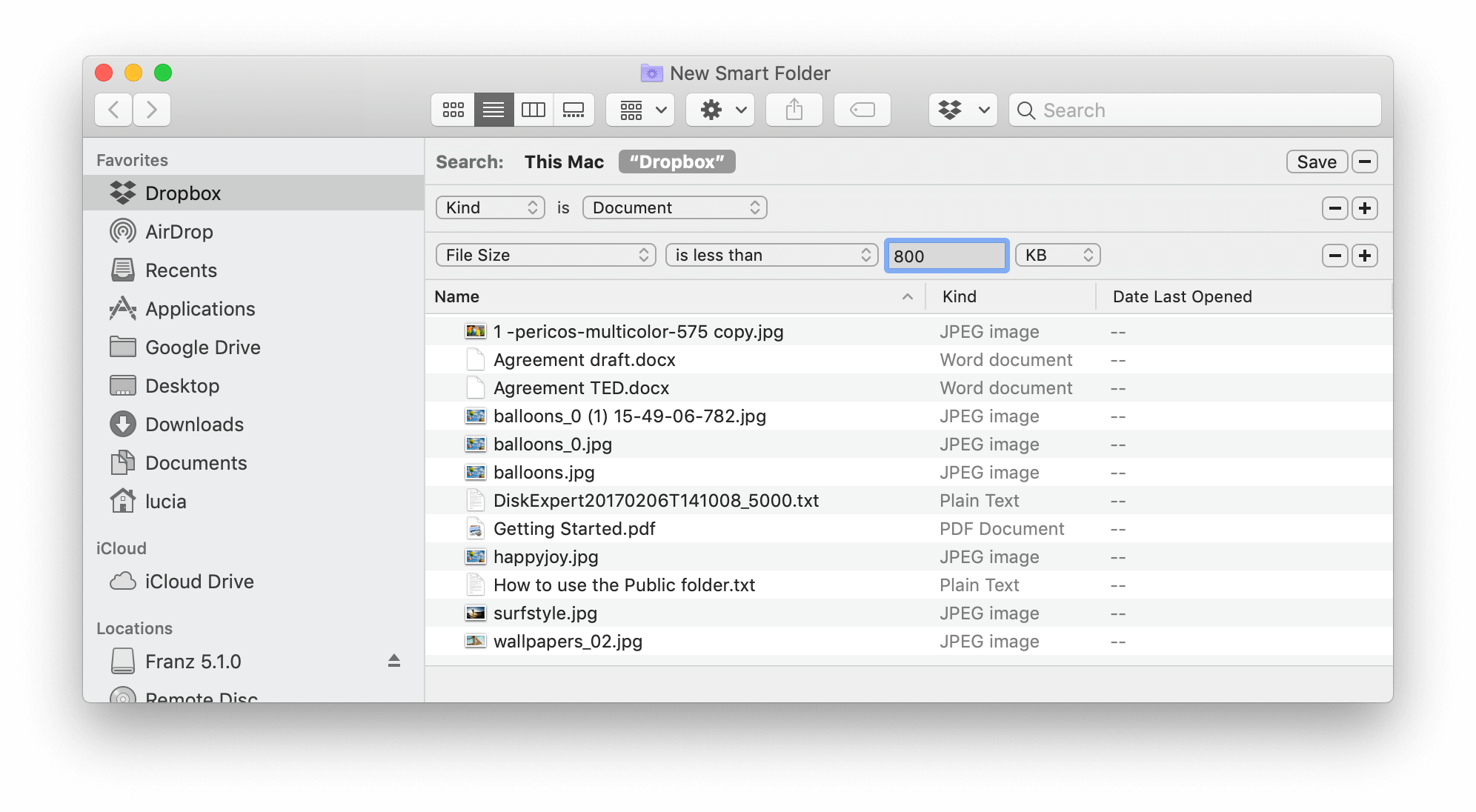
Task: Select Agreement TED.docx file
Action: click(x=909, y=388)
